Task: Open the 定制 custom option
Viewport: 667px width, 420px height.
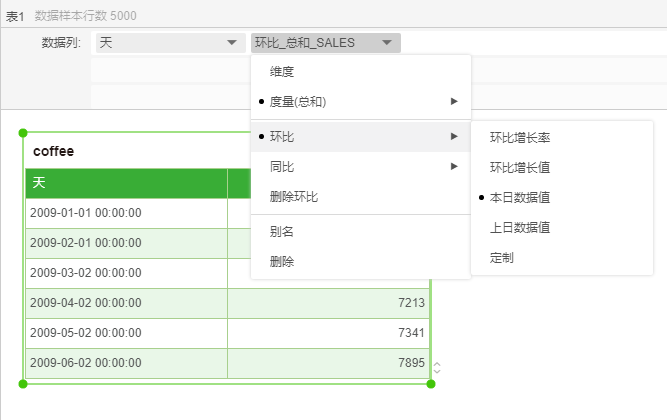Action: [502, 258]
